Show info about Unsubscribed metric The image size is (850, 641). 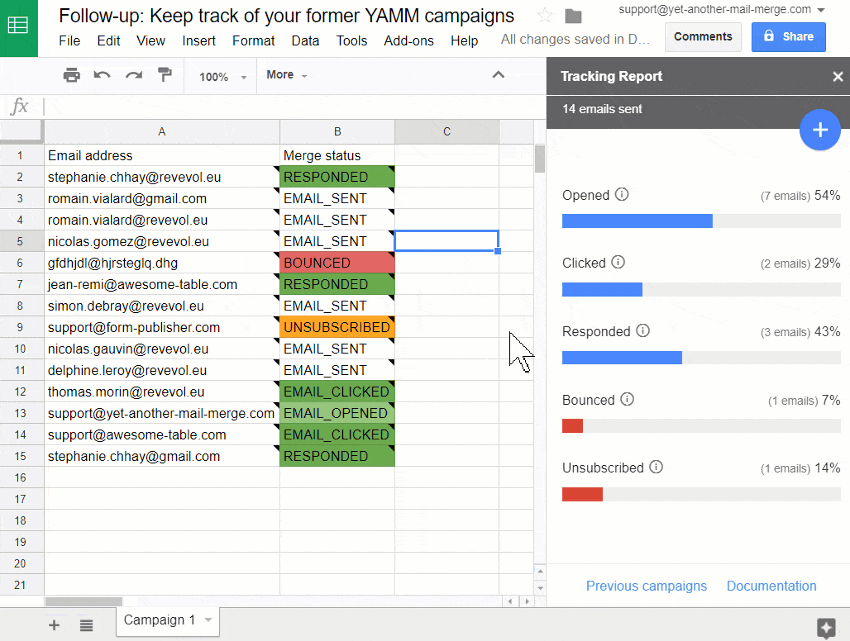click(656, 467)
